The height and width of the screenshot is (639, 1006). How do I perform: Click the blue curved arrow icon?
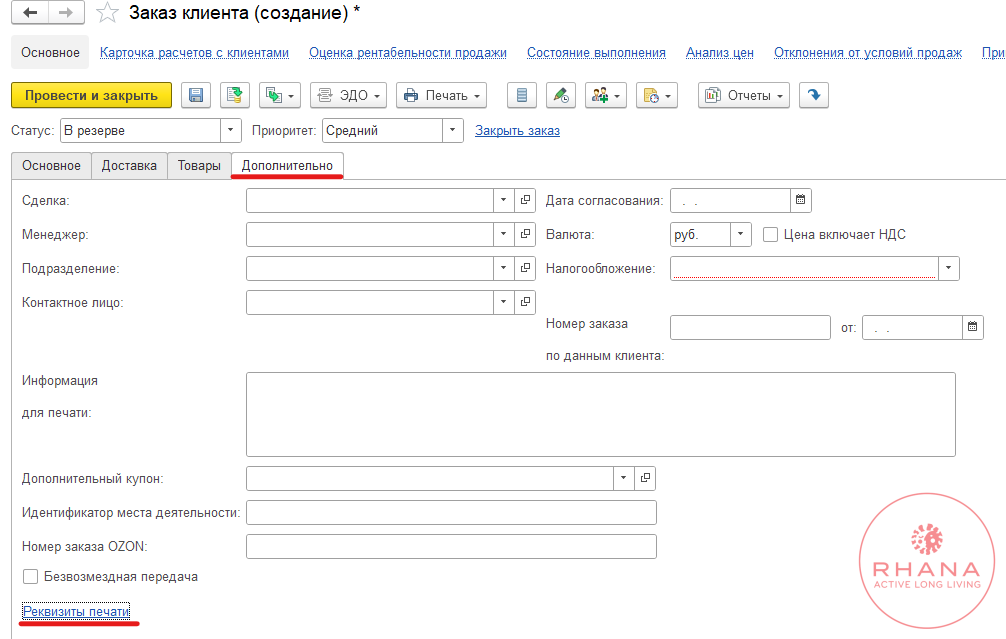click(x=814, y=96)
